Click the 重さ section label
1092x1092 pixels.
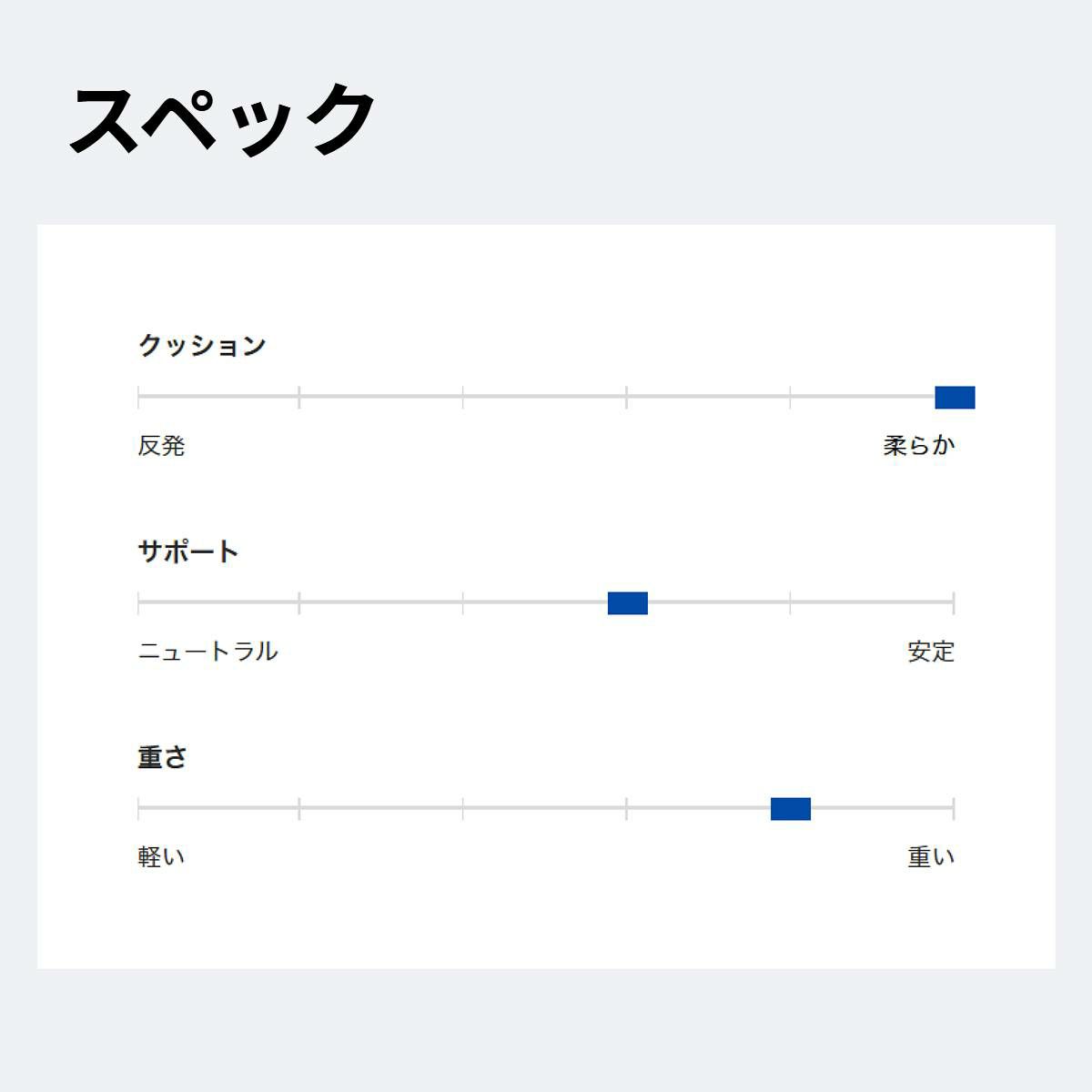(x=163, y=757)
